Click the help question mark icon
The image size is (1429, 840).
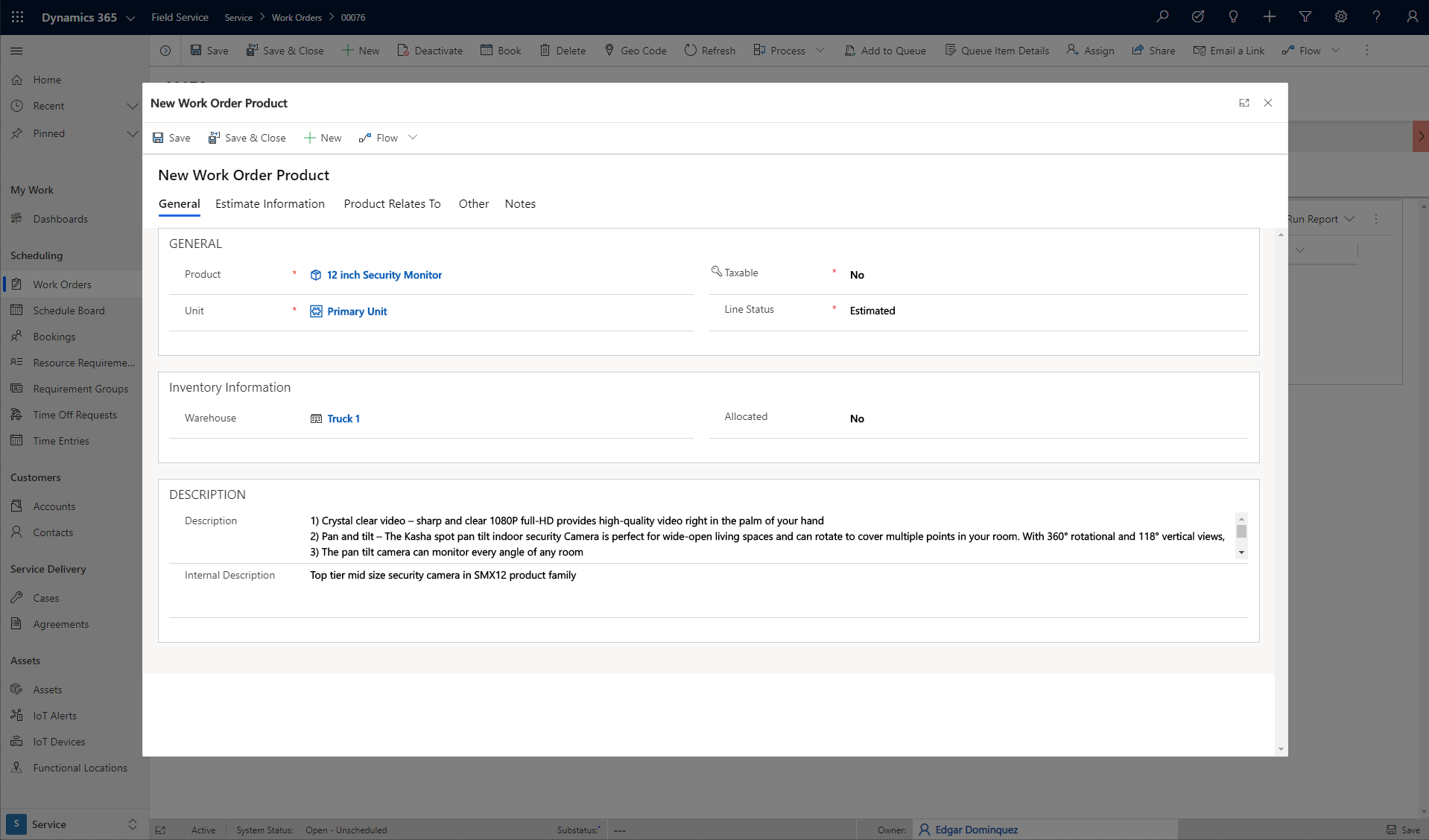(1377, 16)
